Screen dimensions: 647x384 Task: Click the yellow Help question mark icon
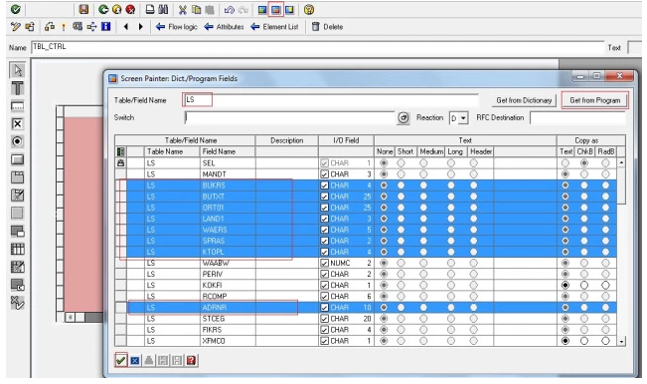309,9
